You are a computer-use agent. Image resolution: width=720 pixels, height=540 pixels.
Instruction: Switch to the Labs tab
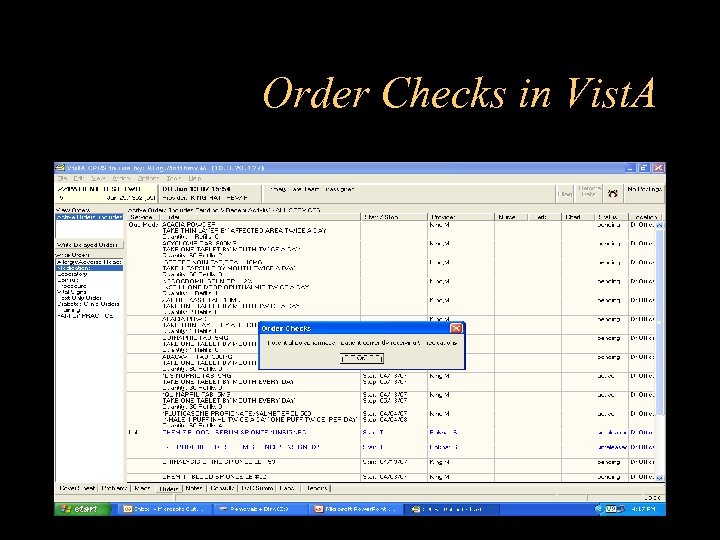click(x=287, y=488)
